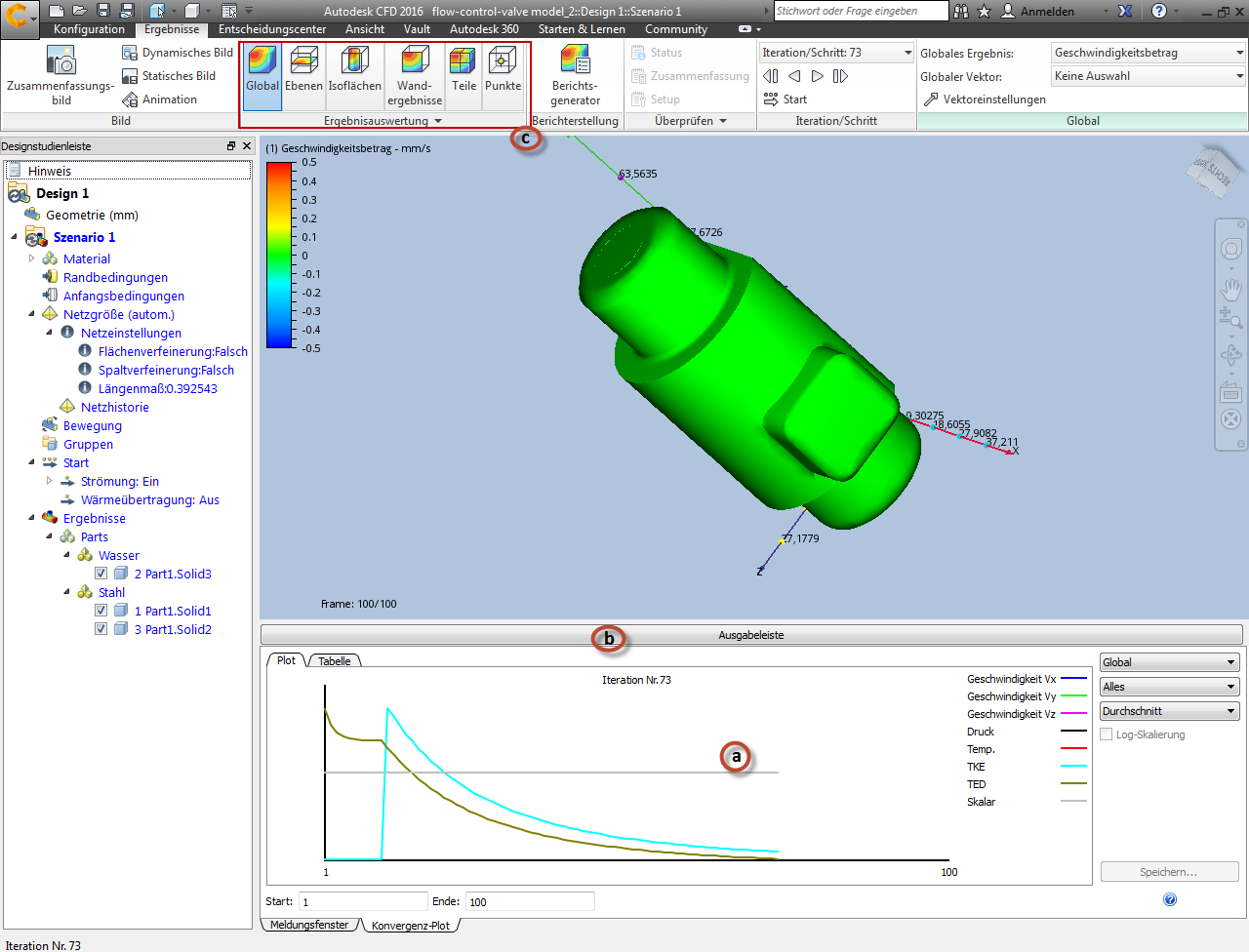Select the Isoflächen results tool
1249x952 pixels.
354,76
